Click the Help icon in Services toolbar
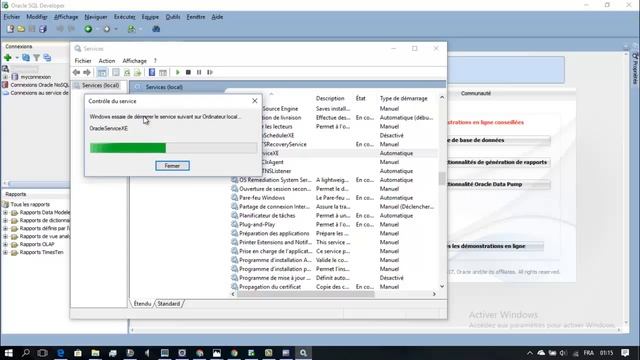Screen dimensions: 640x360 pyautogui.click(x=152, y=72)
